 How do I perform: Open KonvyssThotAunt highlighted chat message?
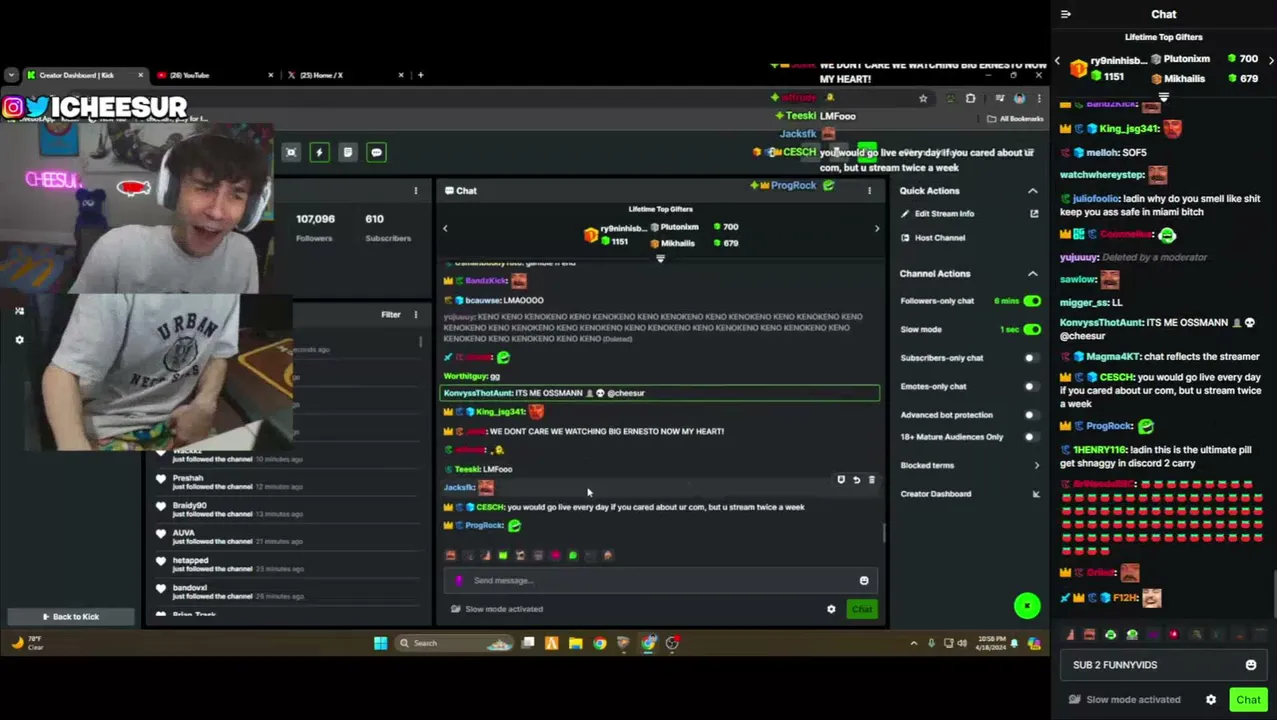[x=660, y=393]
